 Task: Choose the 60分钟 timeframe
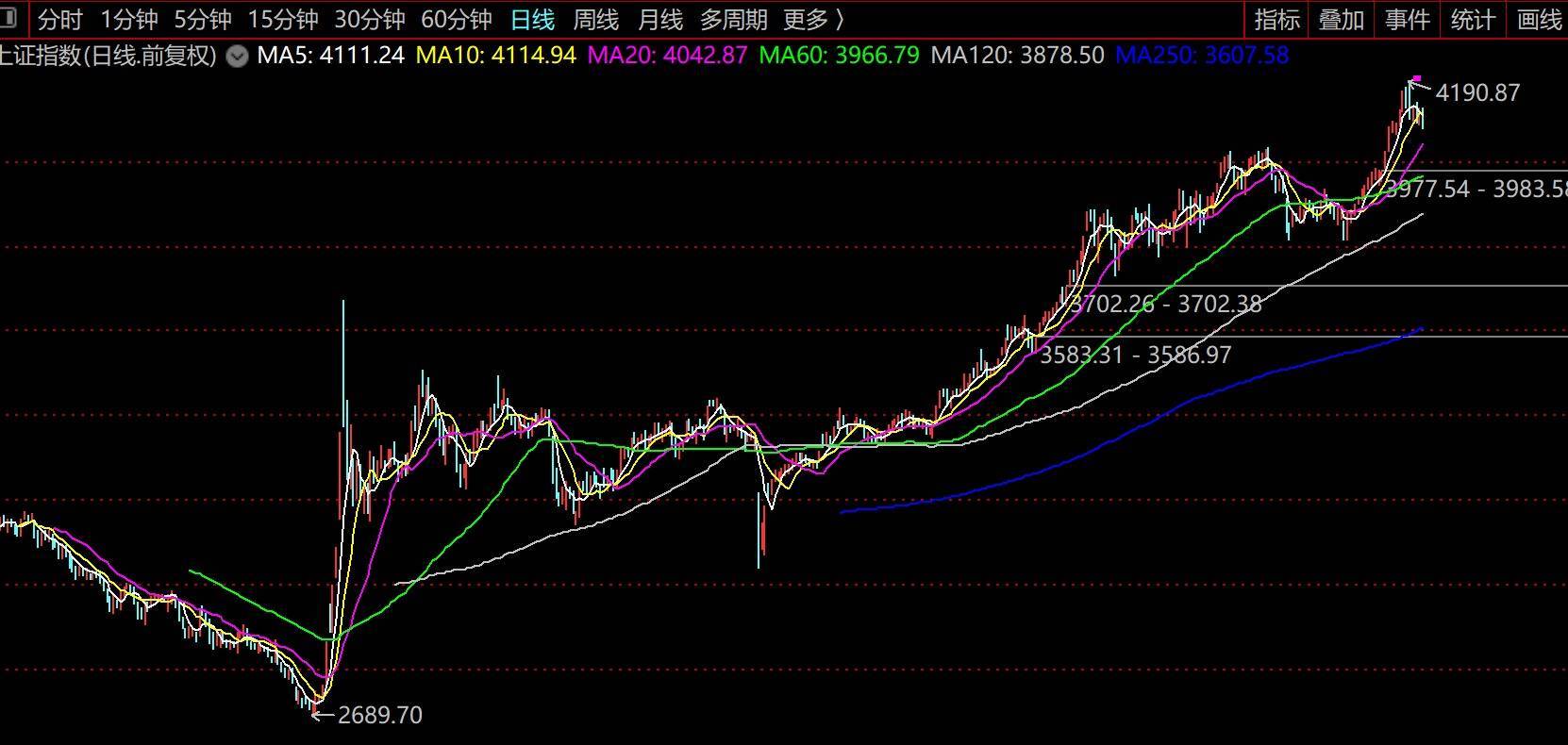pyautogui.click(x=457, y=19)
